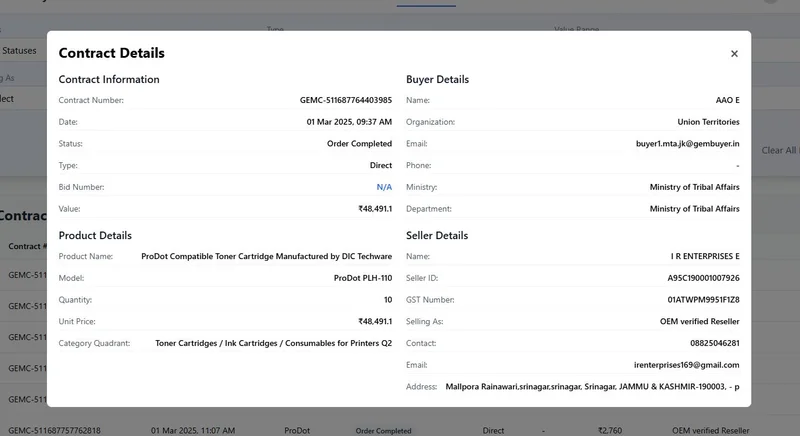The width and height of the screenshot is (800, 436).
Task: Select seller contact 08825046281
Action: tap(715, 343)
